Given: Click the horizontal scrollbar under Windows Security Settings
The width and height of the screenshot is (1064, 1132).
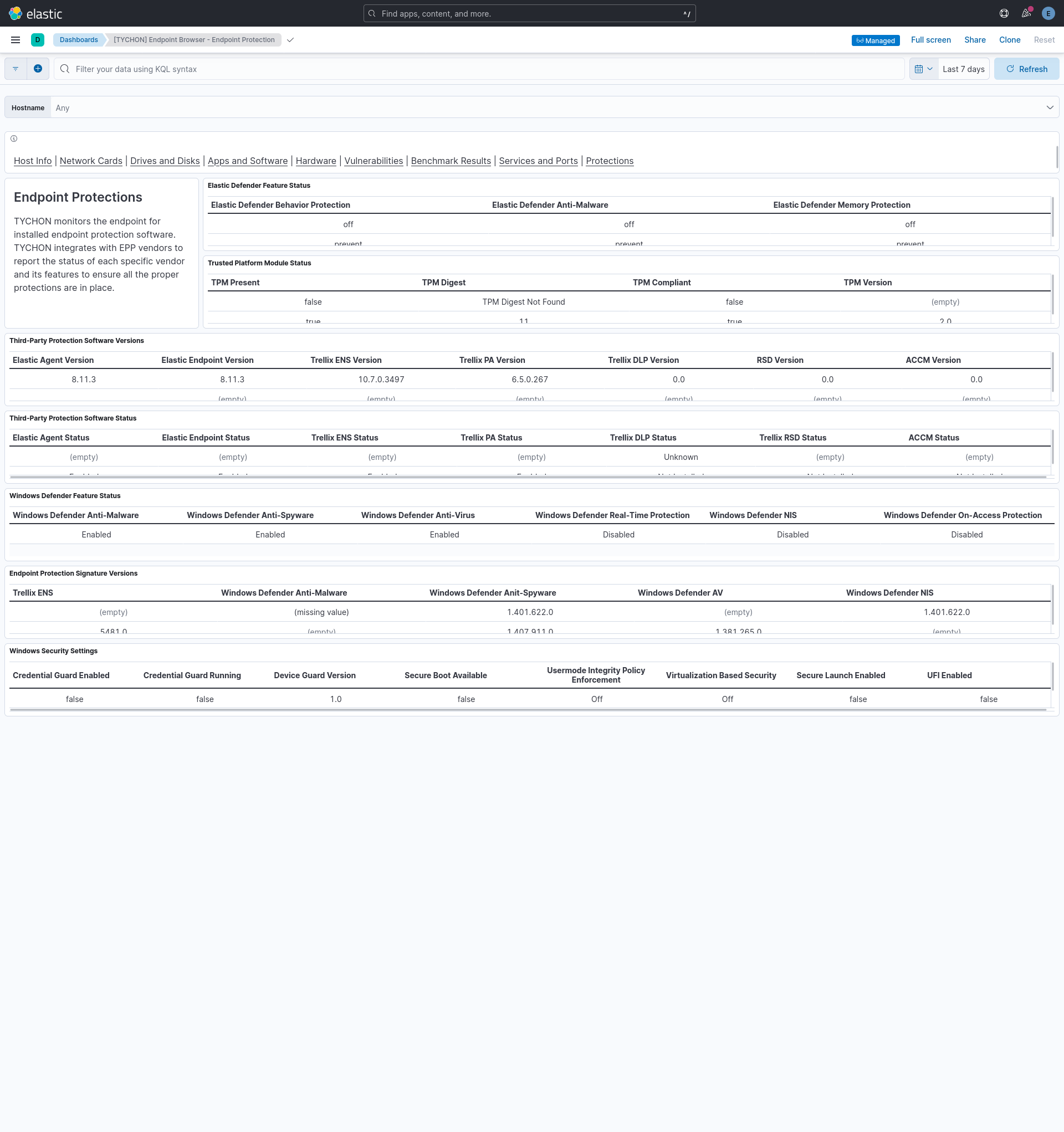Looking at the screenshot, I should 528,710.
